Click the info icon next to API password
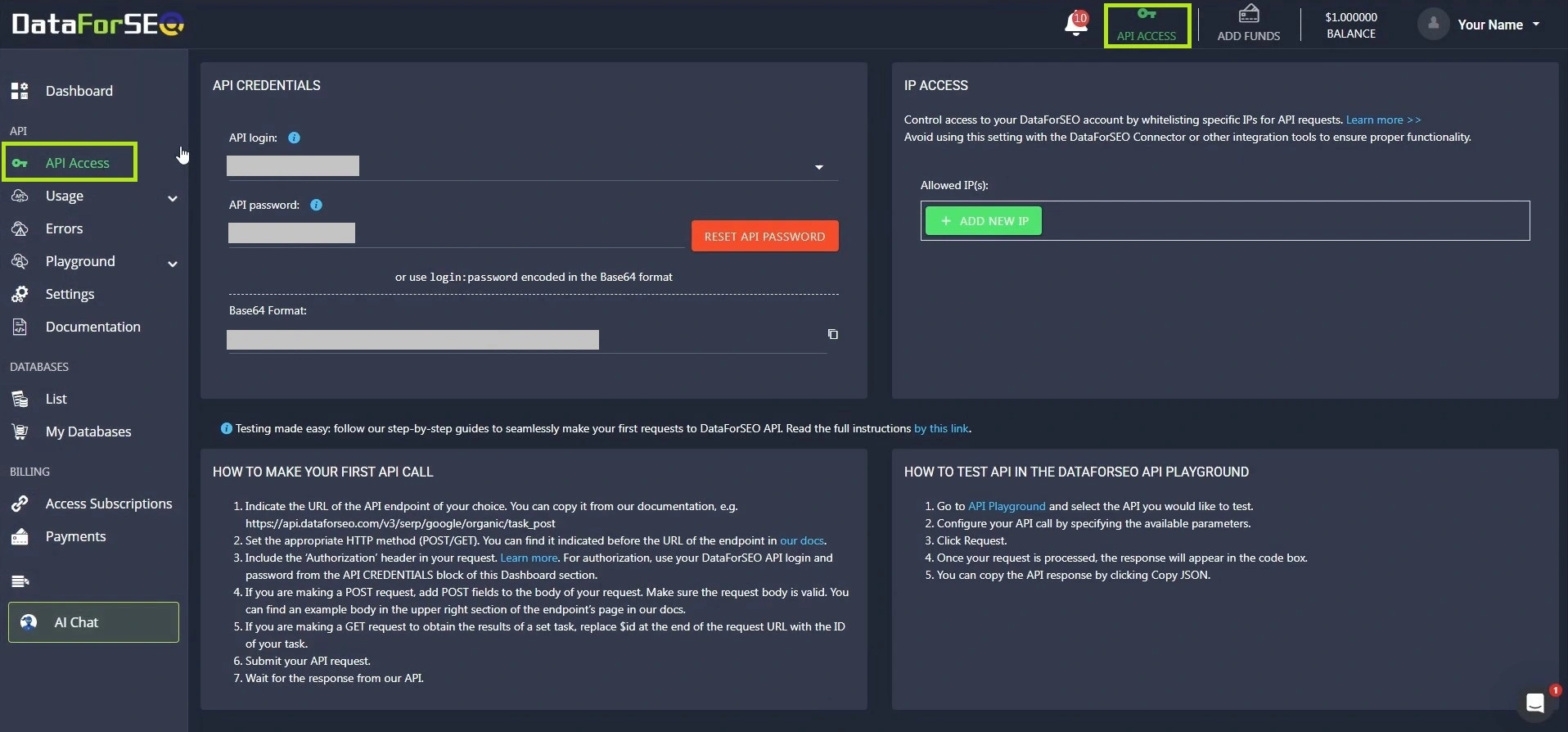Screen dimensions: 1568x732 tap(316, 205)
